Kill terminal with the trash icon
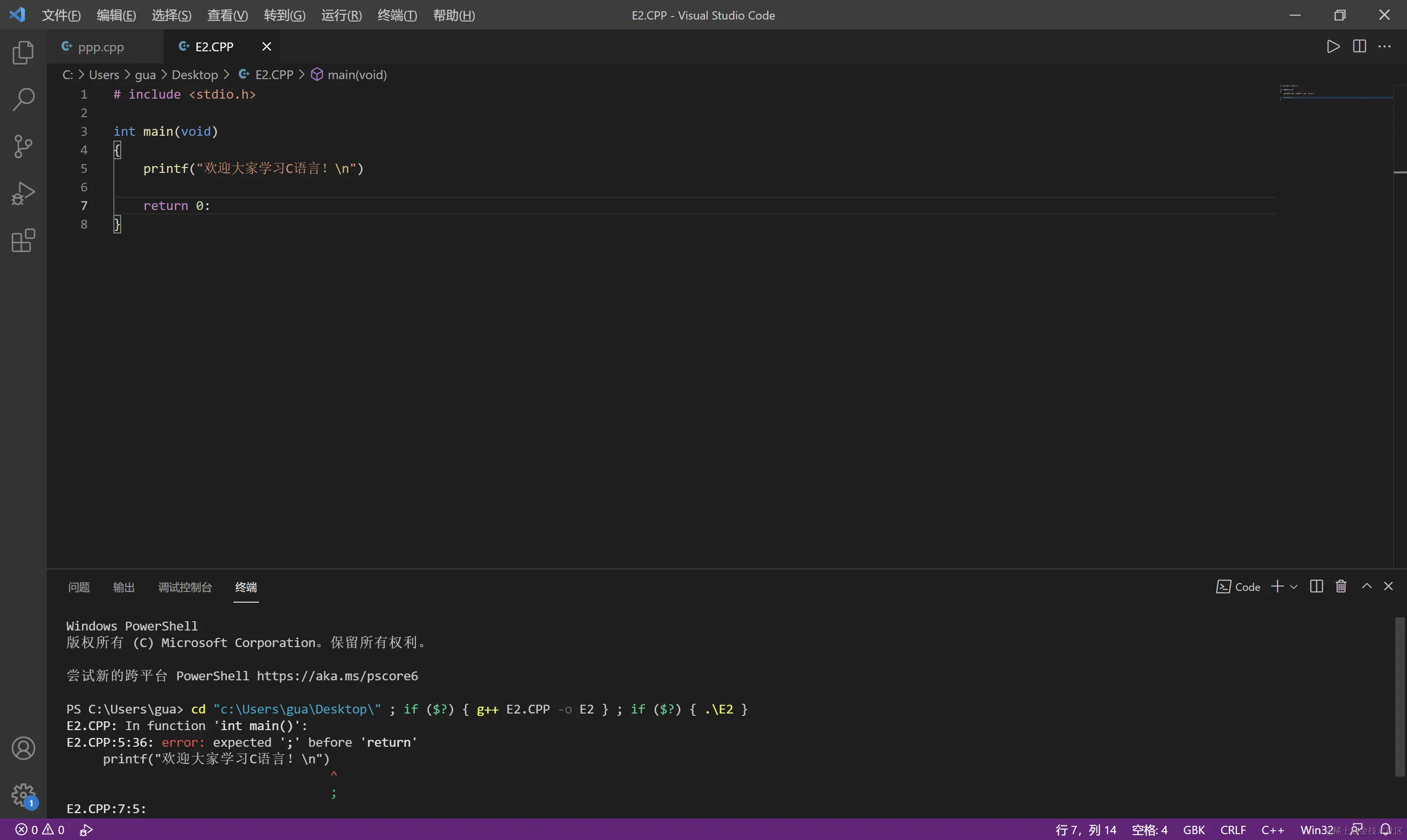 tap(1341, 587)
